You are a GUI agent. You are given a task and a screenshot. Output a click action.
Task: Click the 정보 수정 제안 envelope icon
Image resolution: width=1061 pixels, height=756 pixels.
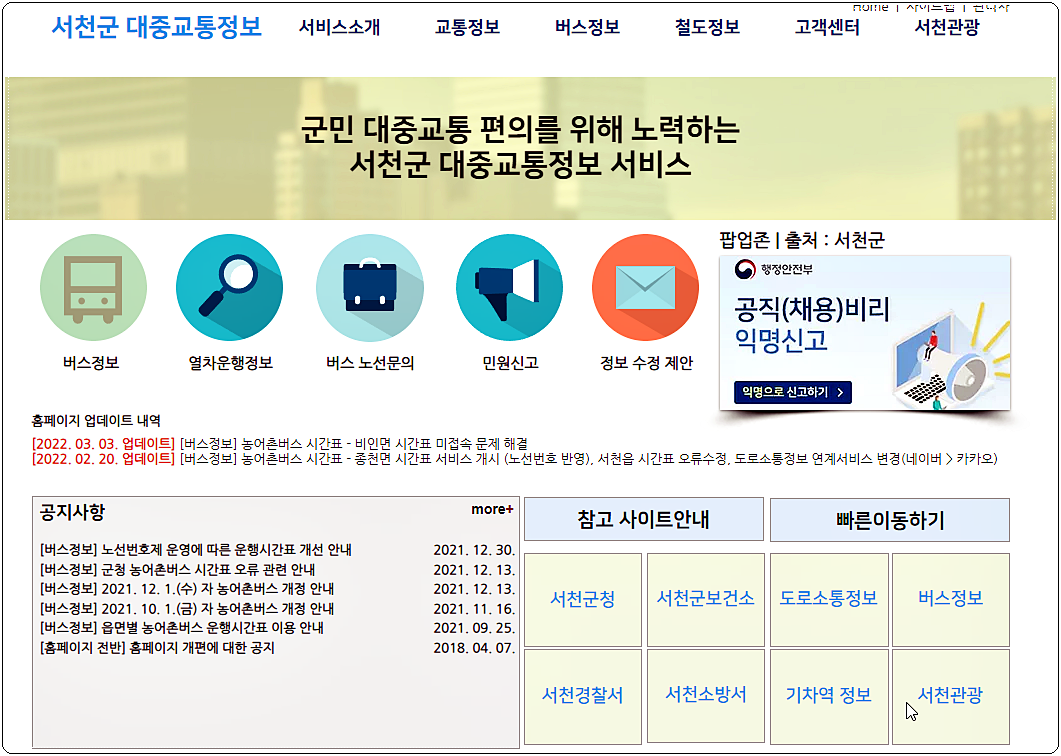(646, 288)
